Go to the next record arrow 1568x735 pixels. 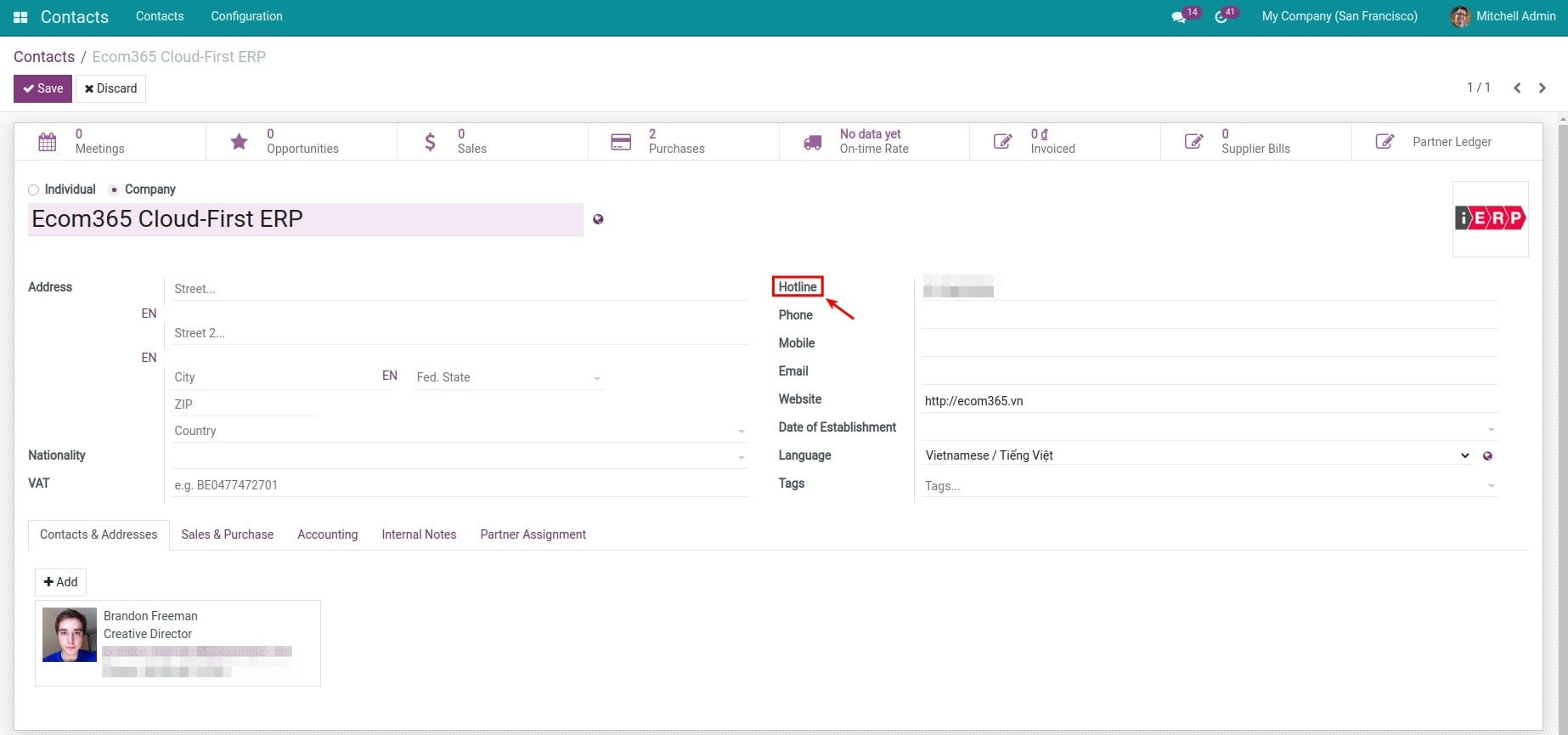[1543, 88]
